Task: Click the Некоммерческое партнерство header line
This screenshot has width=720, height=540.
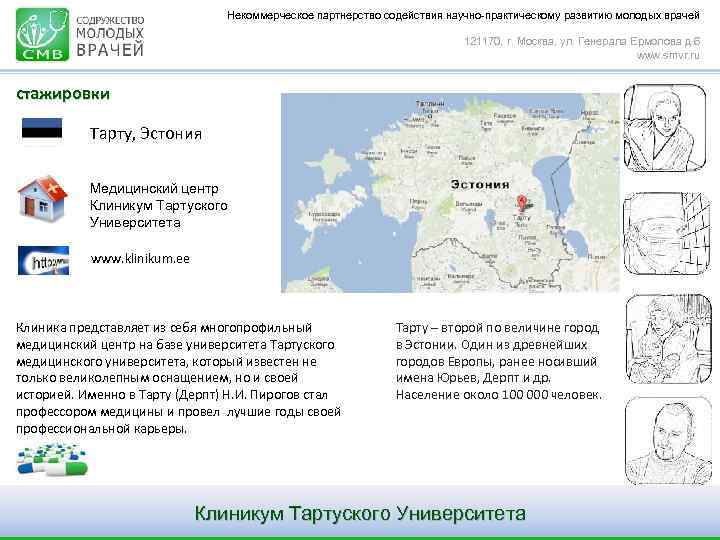Action: pyautogui.click(x=463, y=16)
